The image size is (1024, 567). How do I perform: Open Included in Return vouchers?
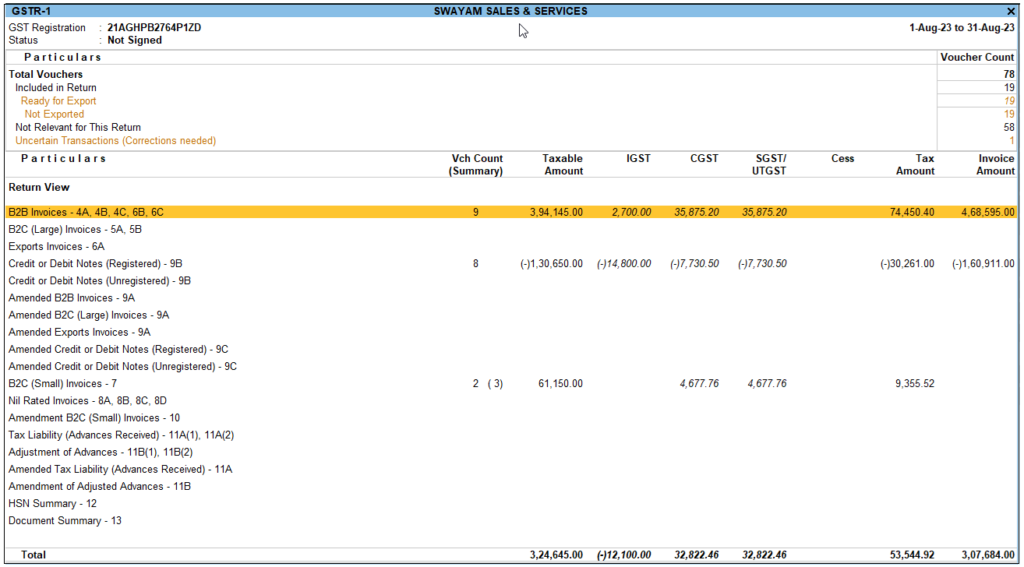click(56, 88)
